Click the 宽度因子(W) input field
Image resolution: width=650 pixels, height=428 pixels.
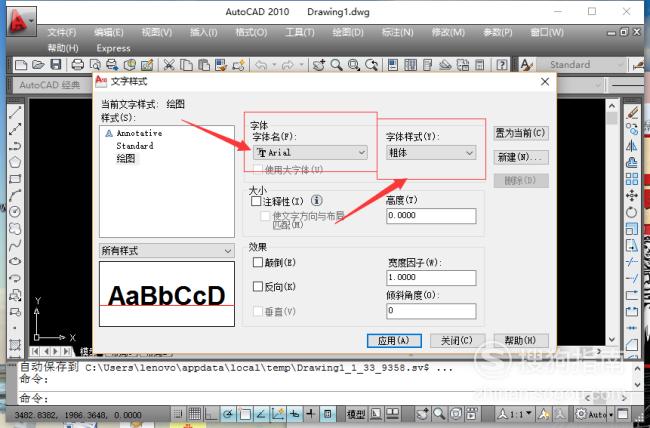431,277
